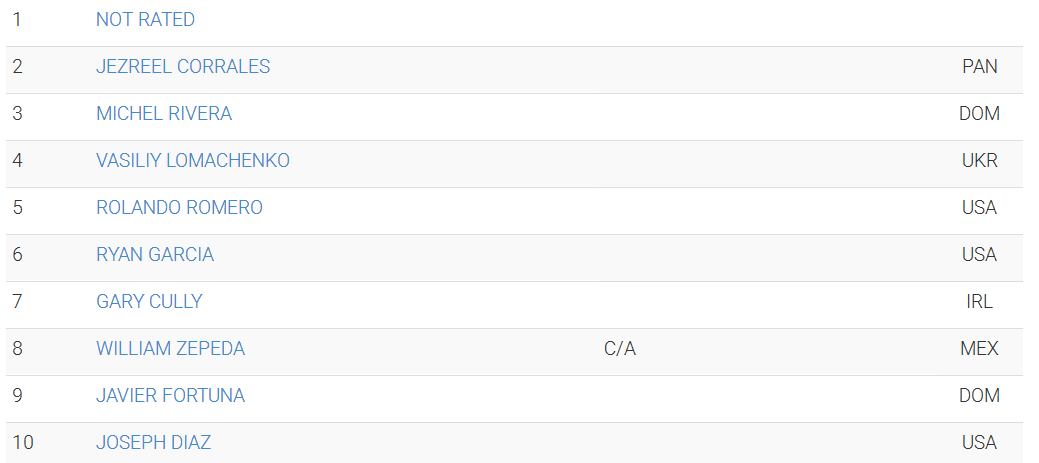This screenshot has width=1039, height=463.
Task: Click the rank number 4 cell
Action: tap(17, 161)
